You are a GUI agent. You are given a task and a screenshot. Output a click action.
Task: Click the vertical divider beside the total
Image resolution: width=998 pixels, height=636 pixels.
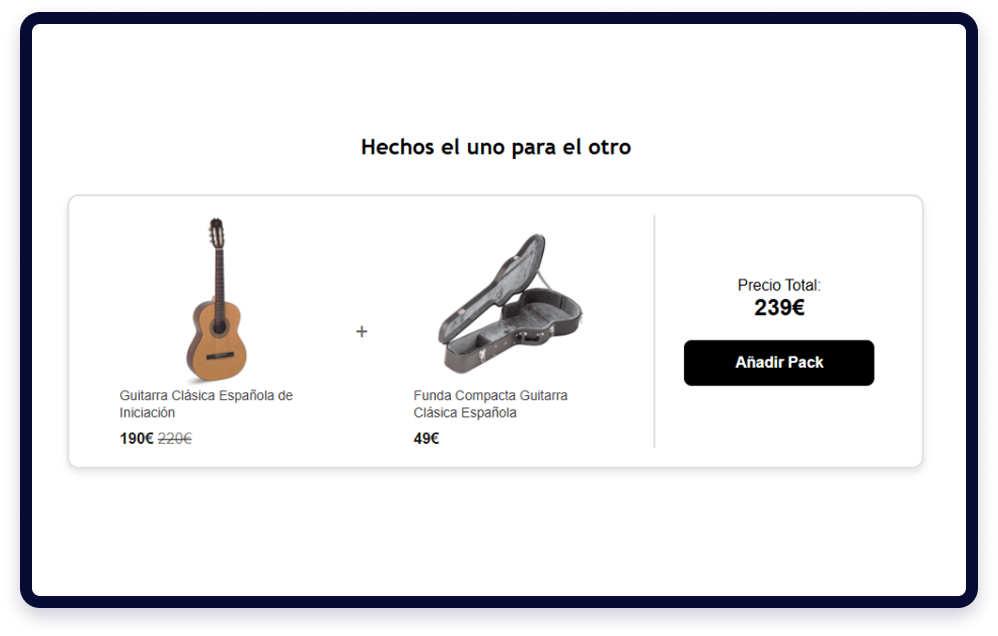[654, 331]
